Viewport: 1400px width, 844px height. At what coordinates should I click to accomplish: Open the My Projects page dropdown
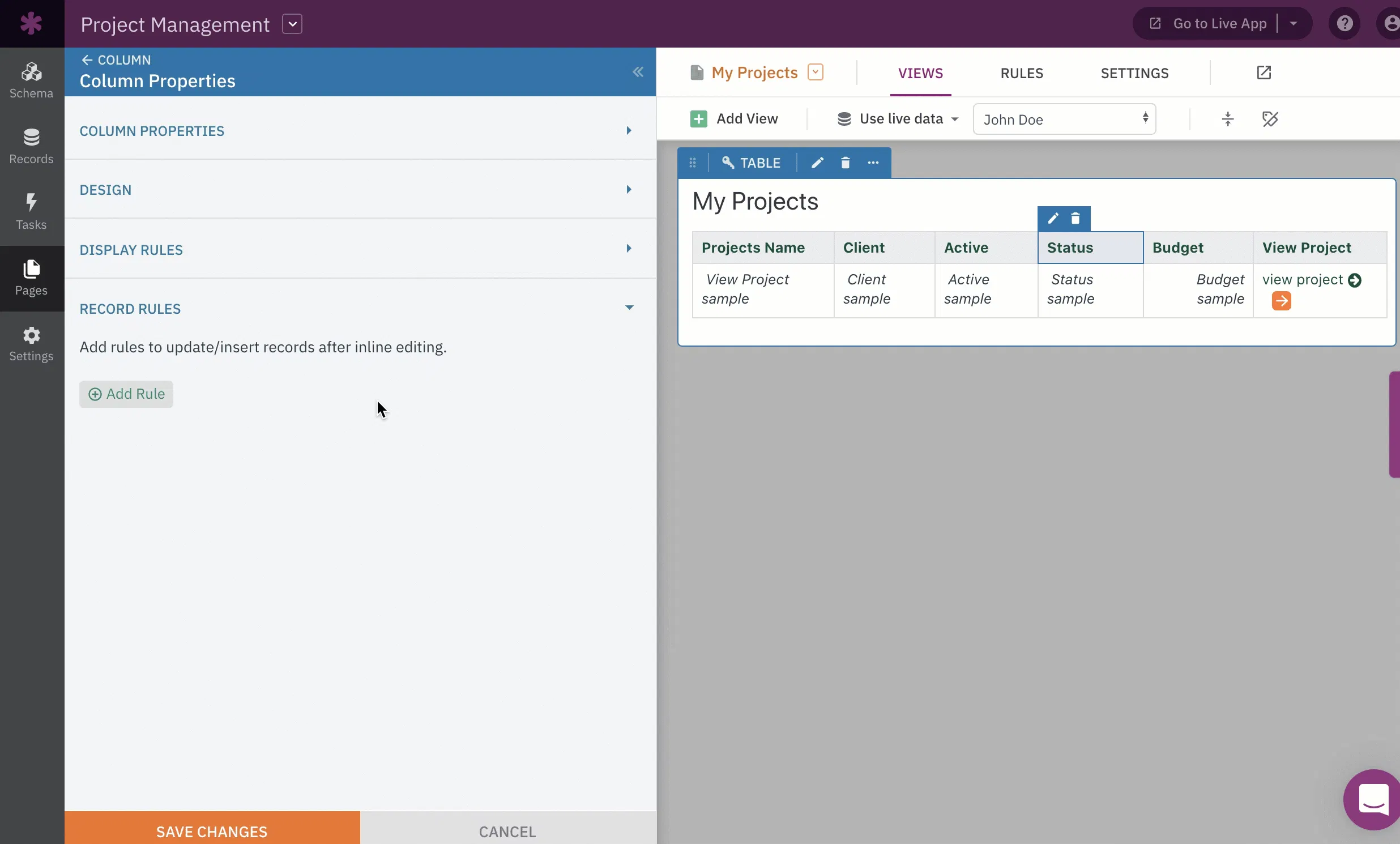pos(816,72)
